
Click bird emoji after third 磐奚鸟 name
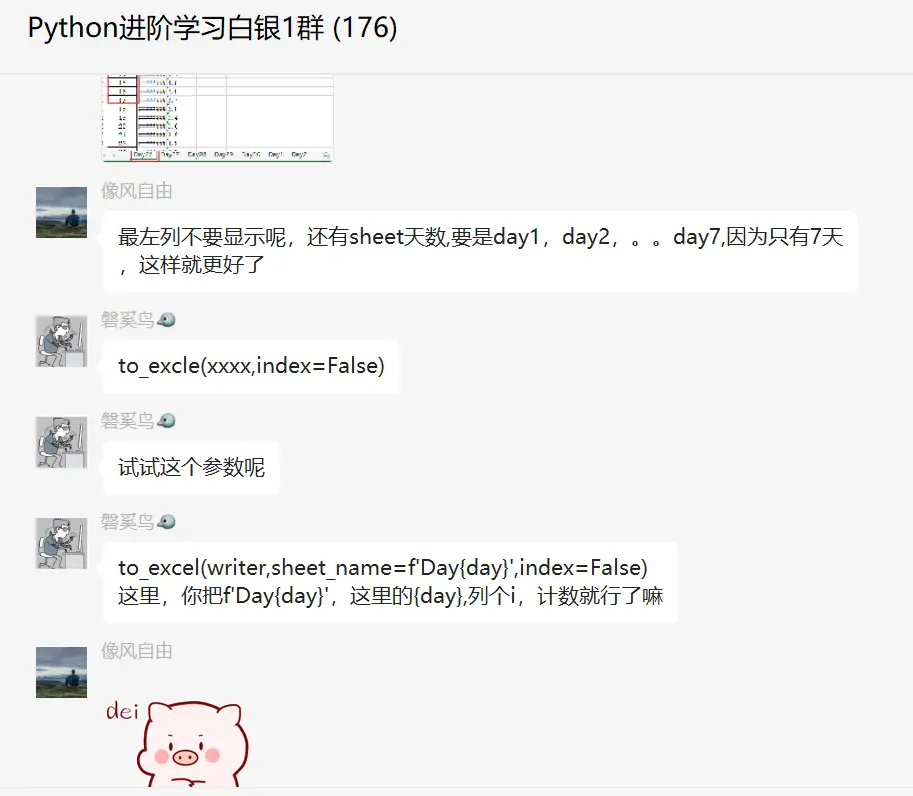coord(167,522)
